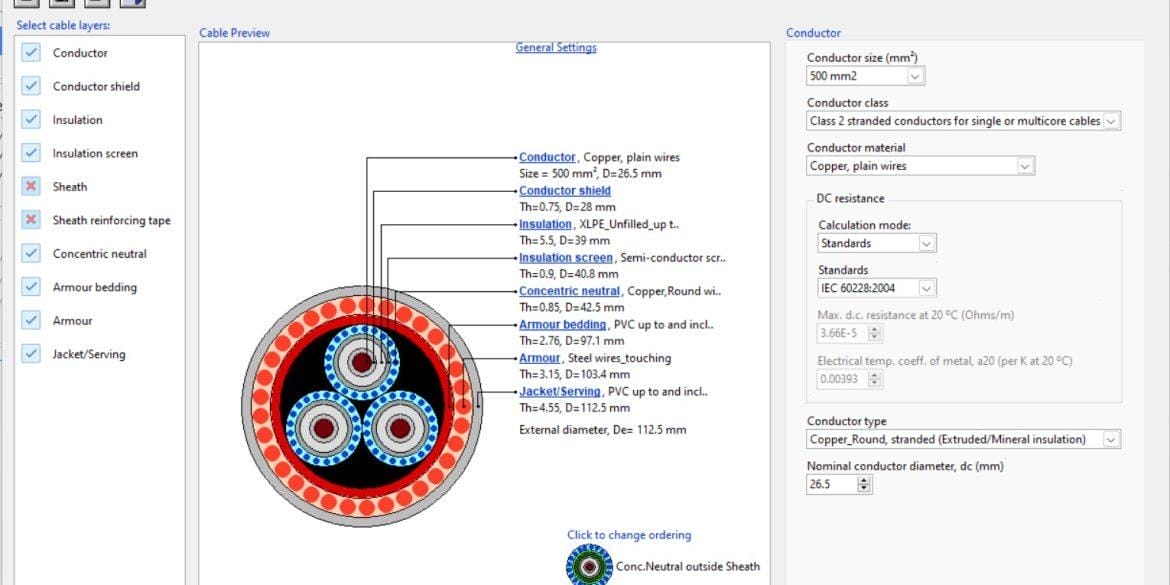Uncheck the Conductor shield layer checkbox
1170x585 pixels.
click(x=32, y=86)
